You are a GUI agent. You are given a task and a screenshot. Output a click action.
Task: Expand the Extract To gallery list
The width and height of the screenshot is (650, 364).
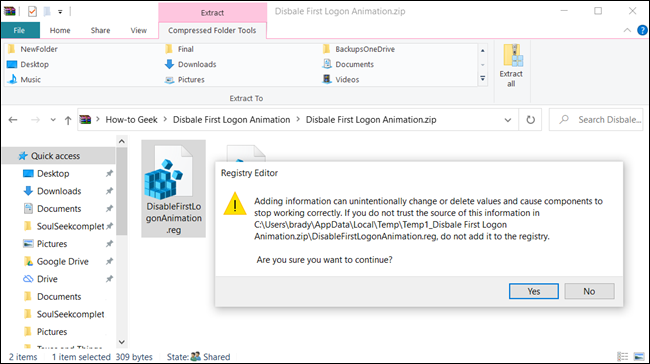click(x=483, y=79)
